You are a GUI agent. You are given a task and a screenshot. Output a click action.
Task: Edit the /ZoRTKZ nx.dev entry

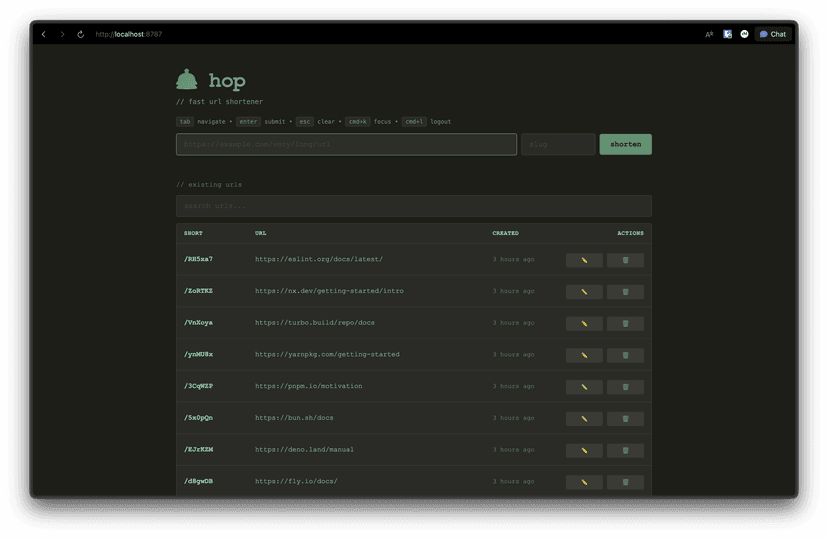[x=584, y=292]
